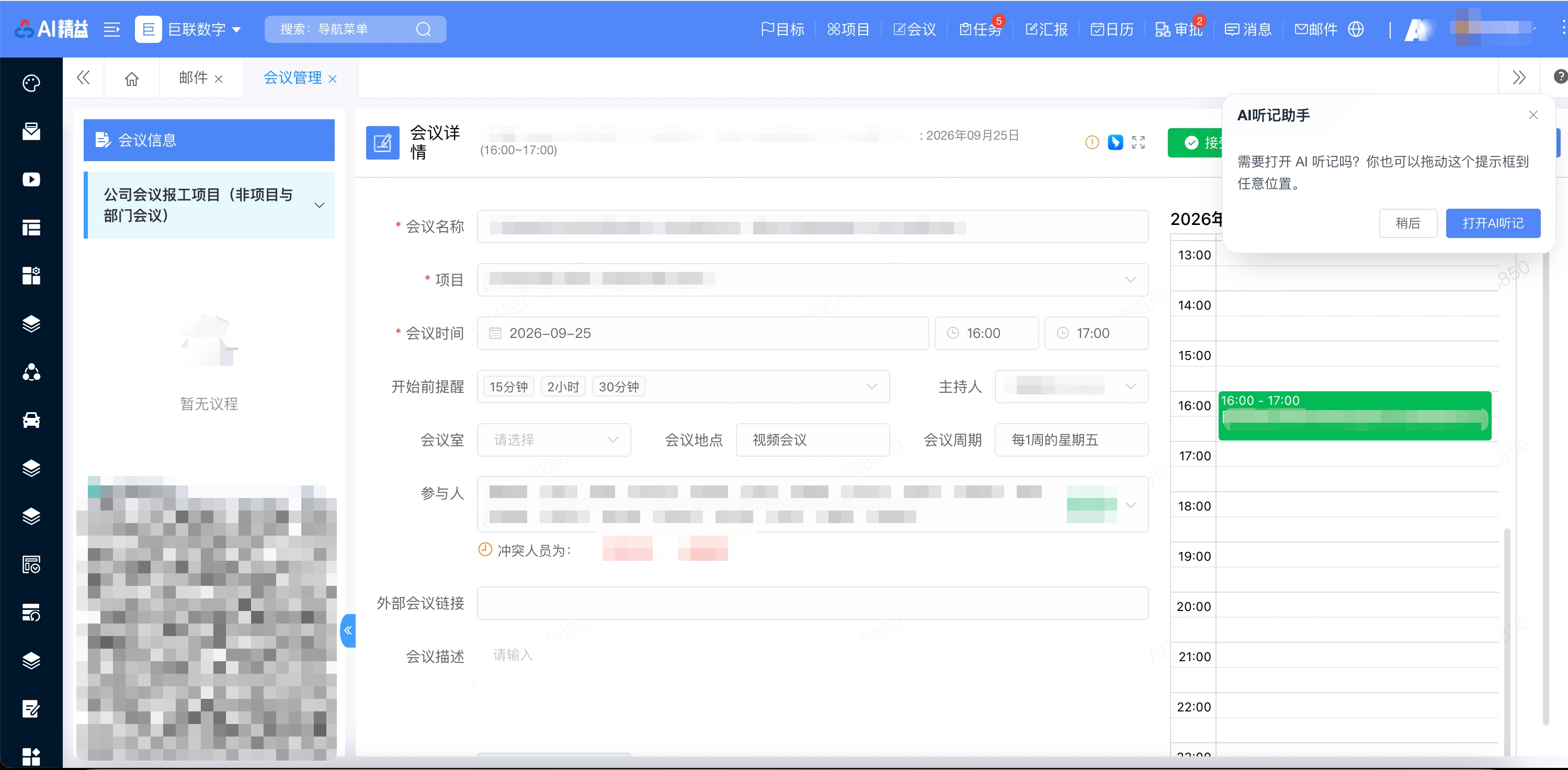The height and width of the screenshot is (770, 1568).
Task: Toggle fullscreen expand icon in meeting details
Action: tap(1138, 142)
